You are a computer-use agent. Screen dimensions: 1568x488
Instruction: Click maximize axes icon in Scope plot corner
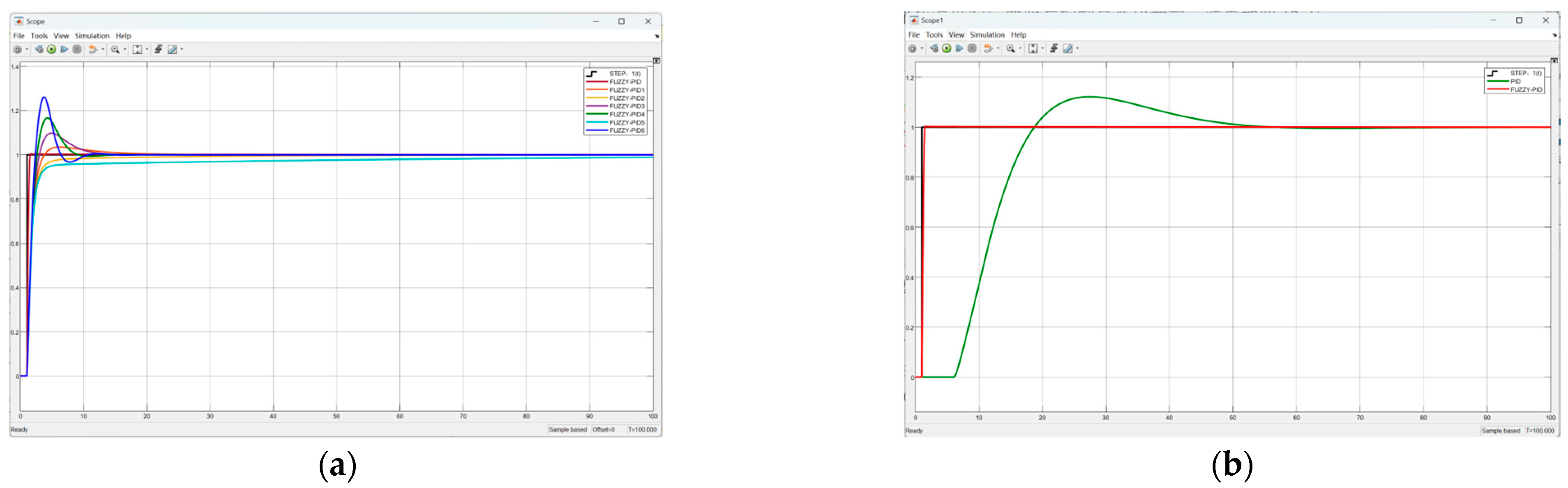(x=656, y=61)
